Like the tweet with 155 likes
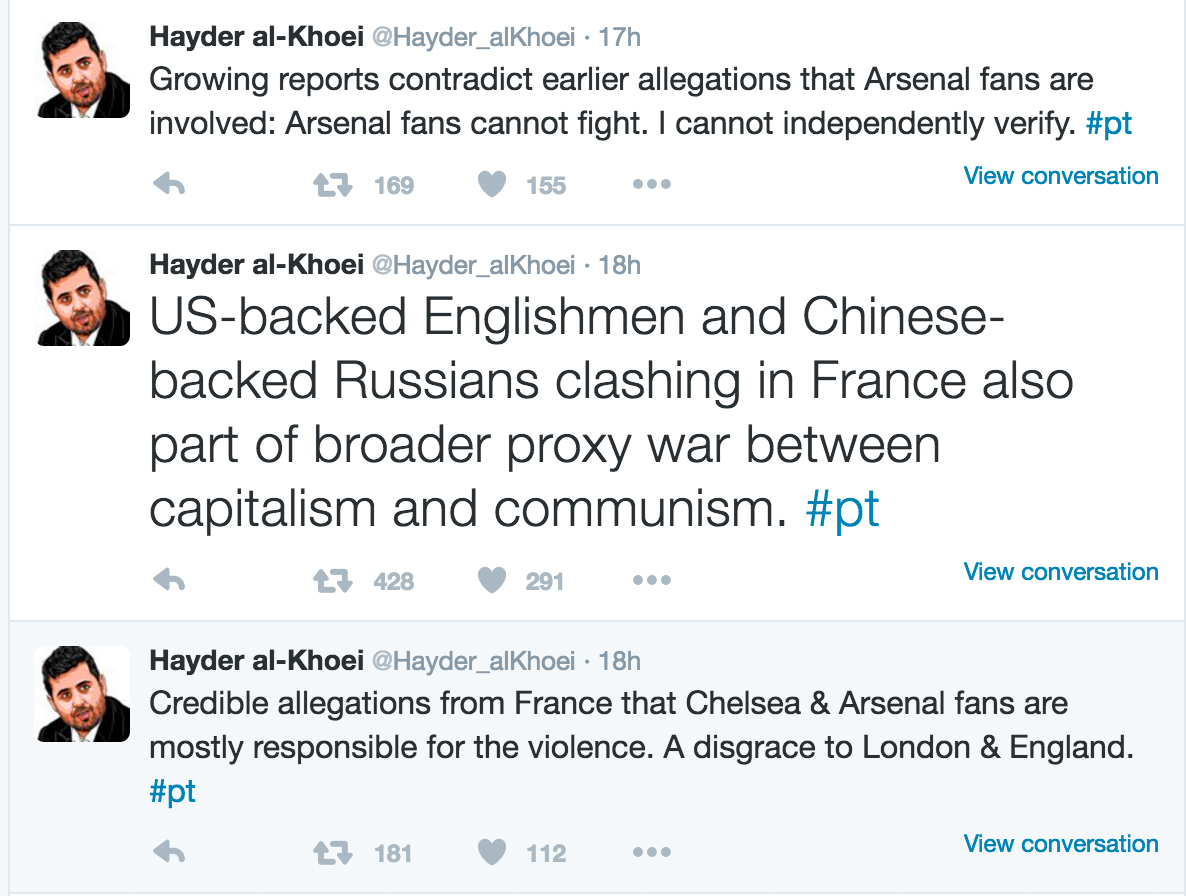Image resolution: width=1186 pixels, height=896 pixels. click(x=492, y=185)
